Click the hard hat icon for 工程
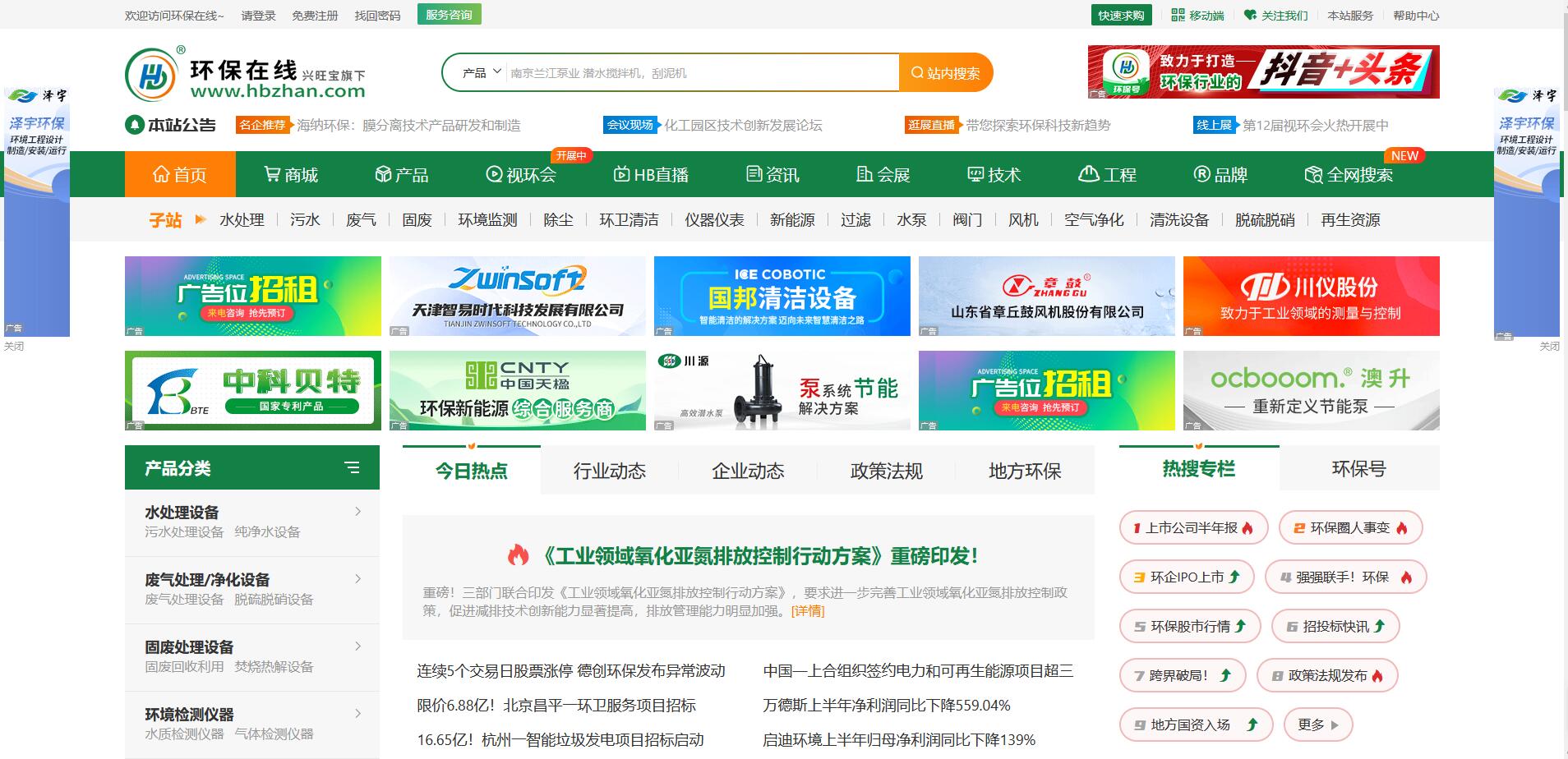 [1089, 174]
